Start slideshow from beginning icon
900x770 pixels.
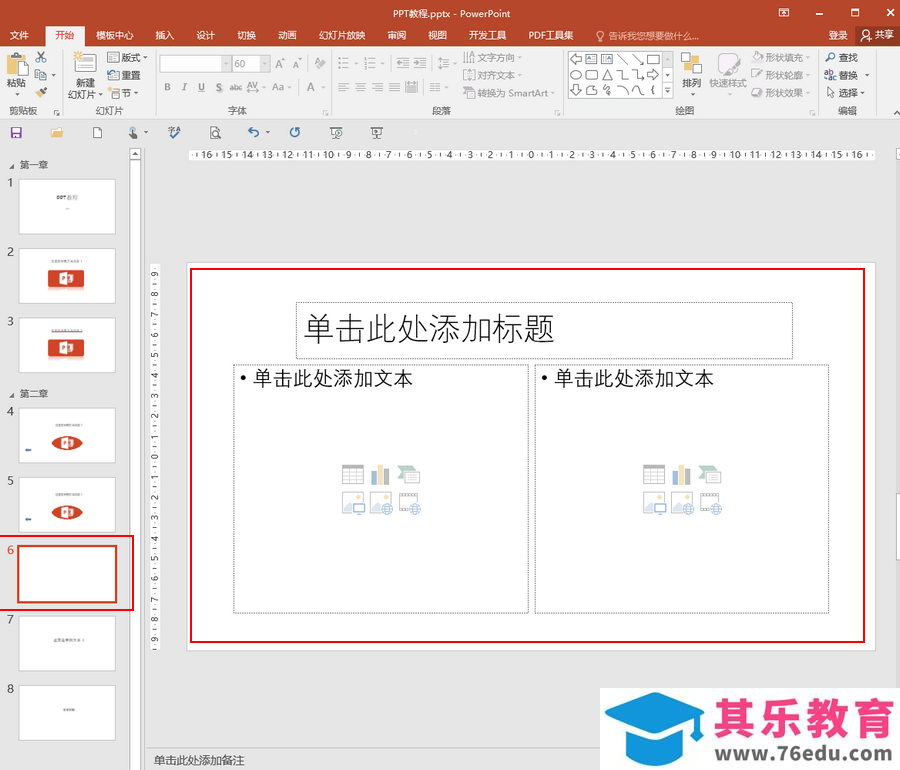tap(336, 133)
